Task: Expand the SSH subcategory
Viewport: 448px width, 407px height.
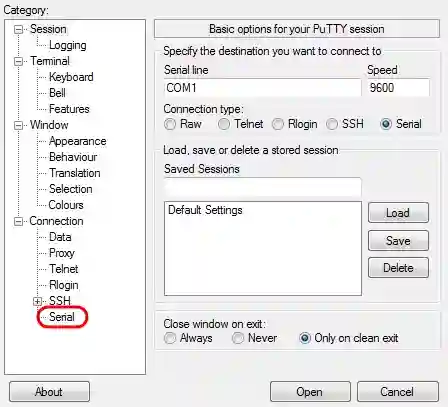Action: tap(37, 301)
